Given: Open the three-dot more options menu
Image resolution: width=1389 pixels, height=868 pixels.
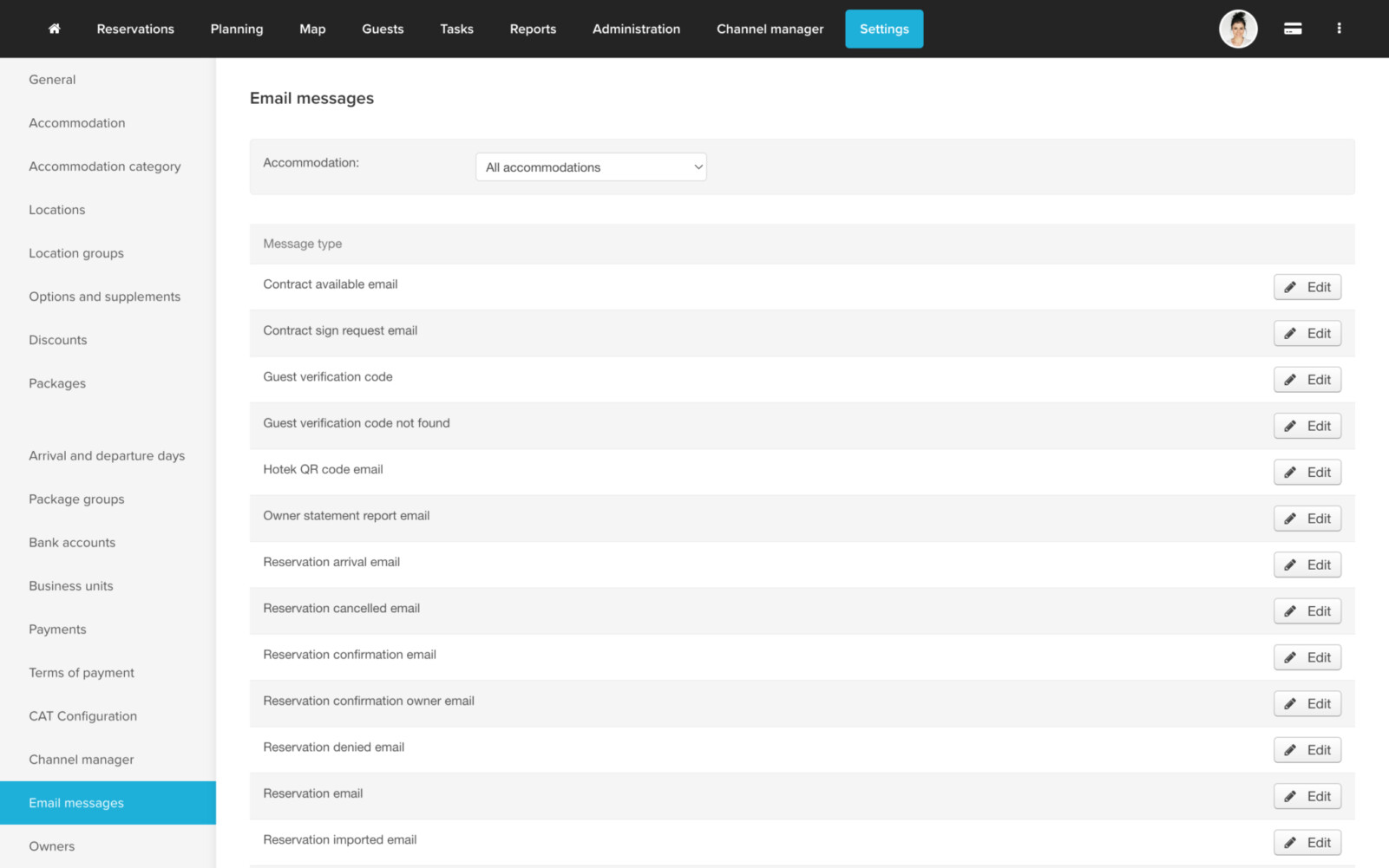Looking at the screenshot, I should (1339, 29).
